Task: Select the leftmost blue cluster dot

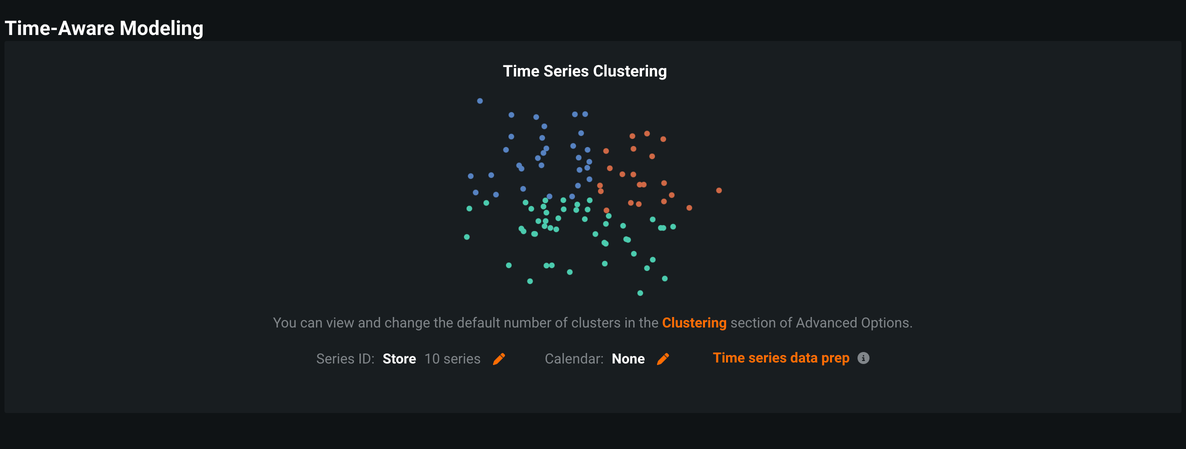Action: coord(471,176)
